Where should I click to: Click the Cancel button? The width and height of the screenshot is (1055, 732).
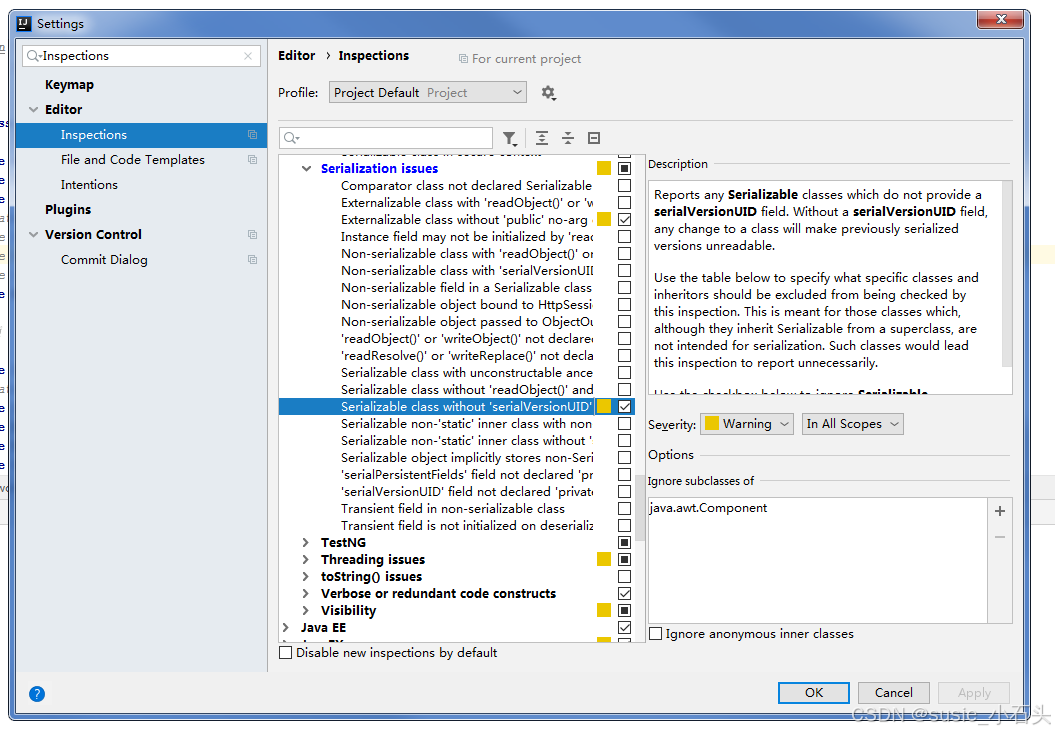893,692
